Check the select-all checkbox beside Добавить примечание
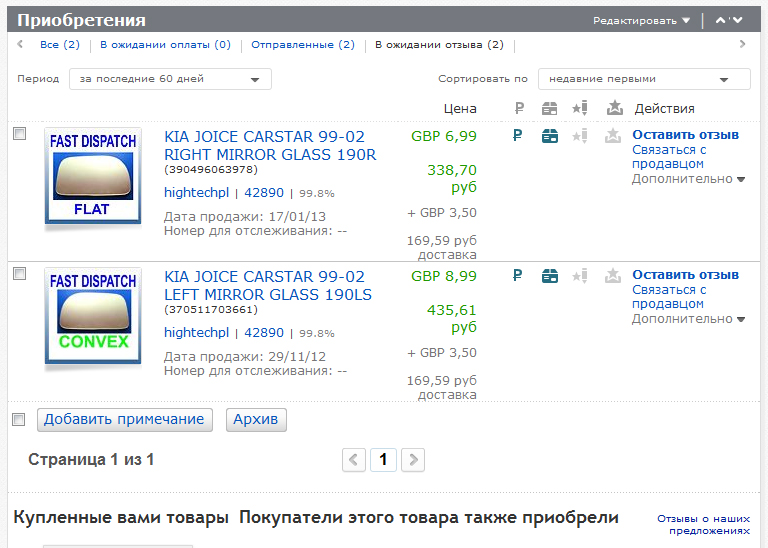Viewport: 768px width, 548px height. point(19,419)
